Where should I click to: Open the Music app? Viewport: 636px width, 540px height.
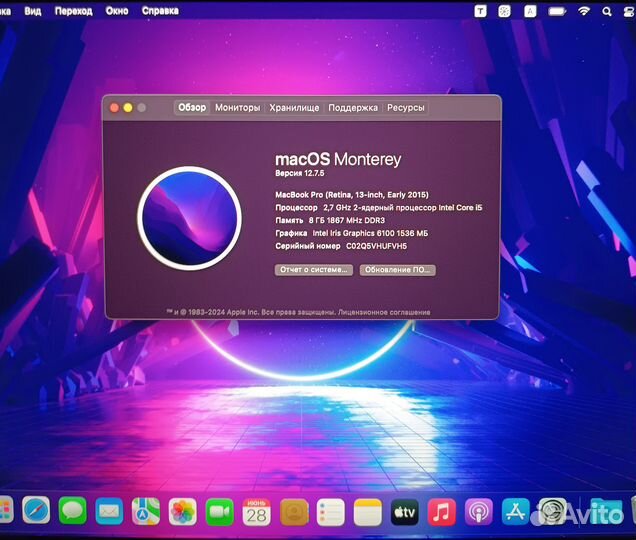click(441, 512)
